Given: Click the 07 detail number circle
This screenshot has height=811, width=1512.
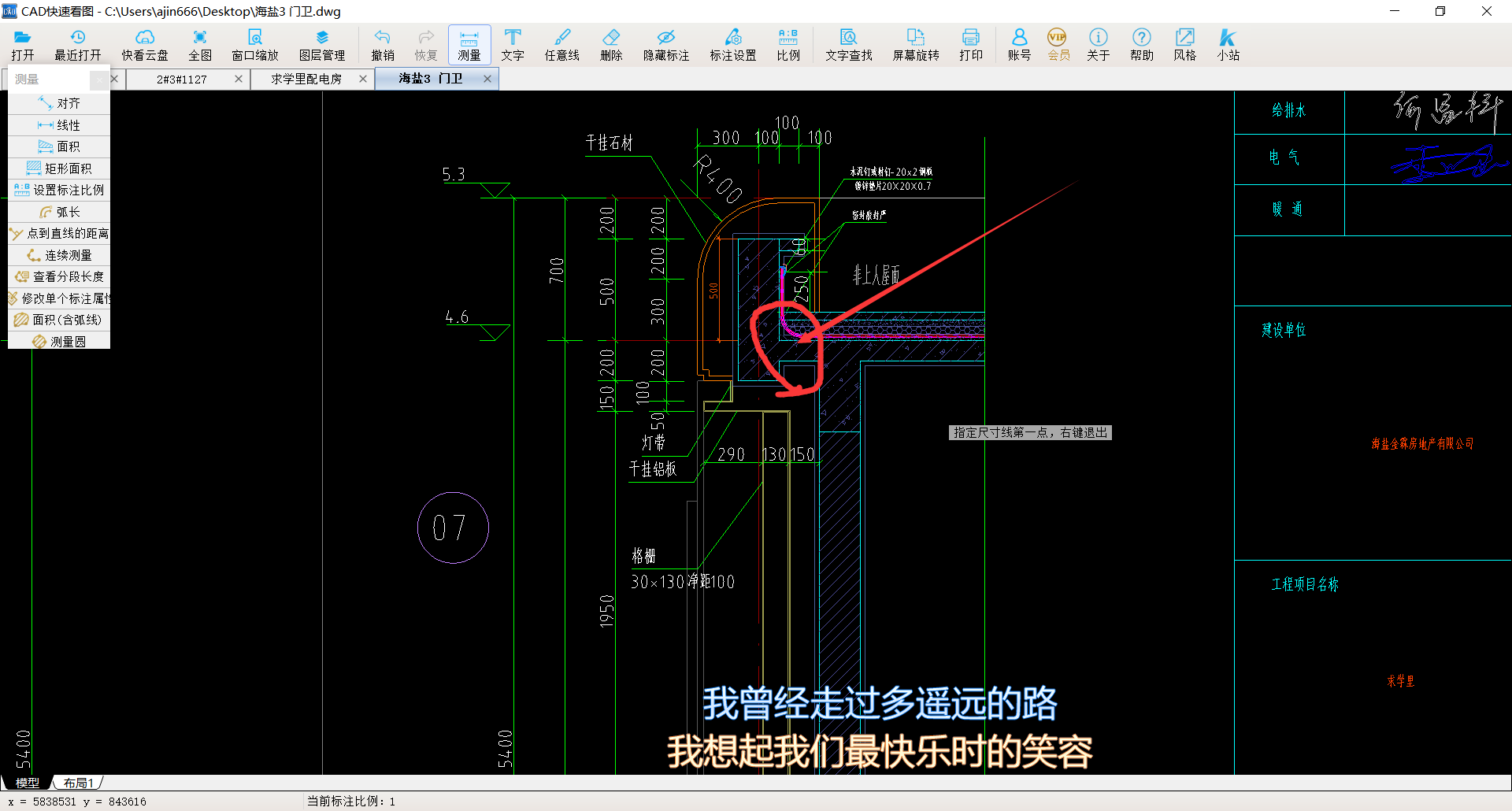Looking at the screenshot, I should (453, 528).
